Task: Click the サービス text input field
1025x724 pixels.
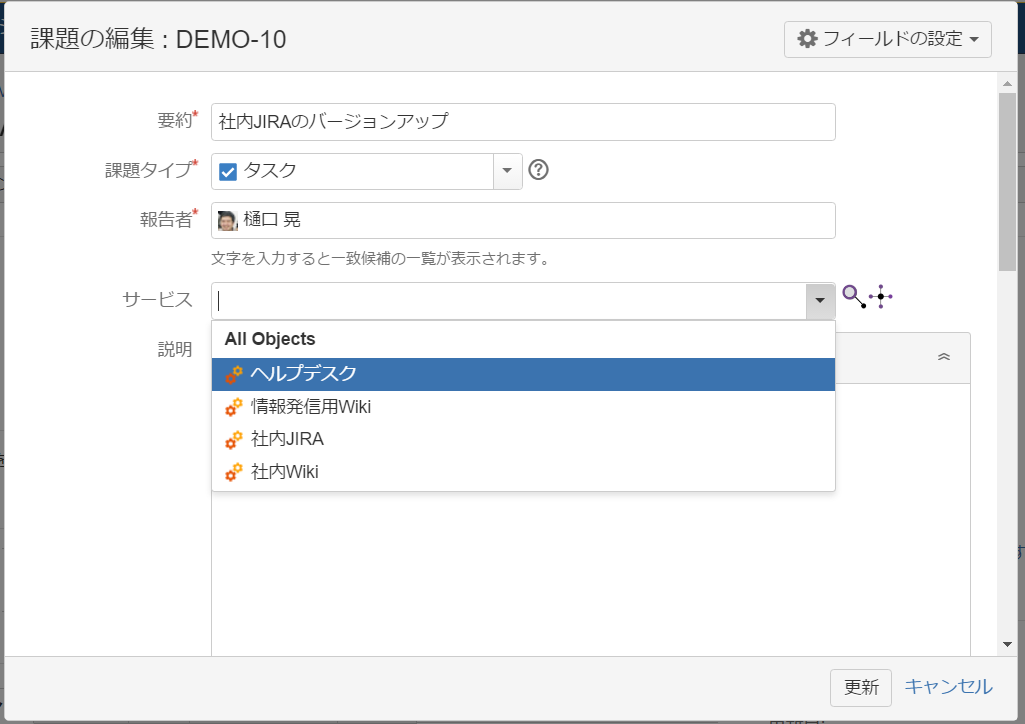Action: pos(509,301)
